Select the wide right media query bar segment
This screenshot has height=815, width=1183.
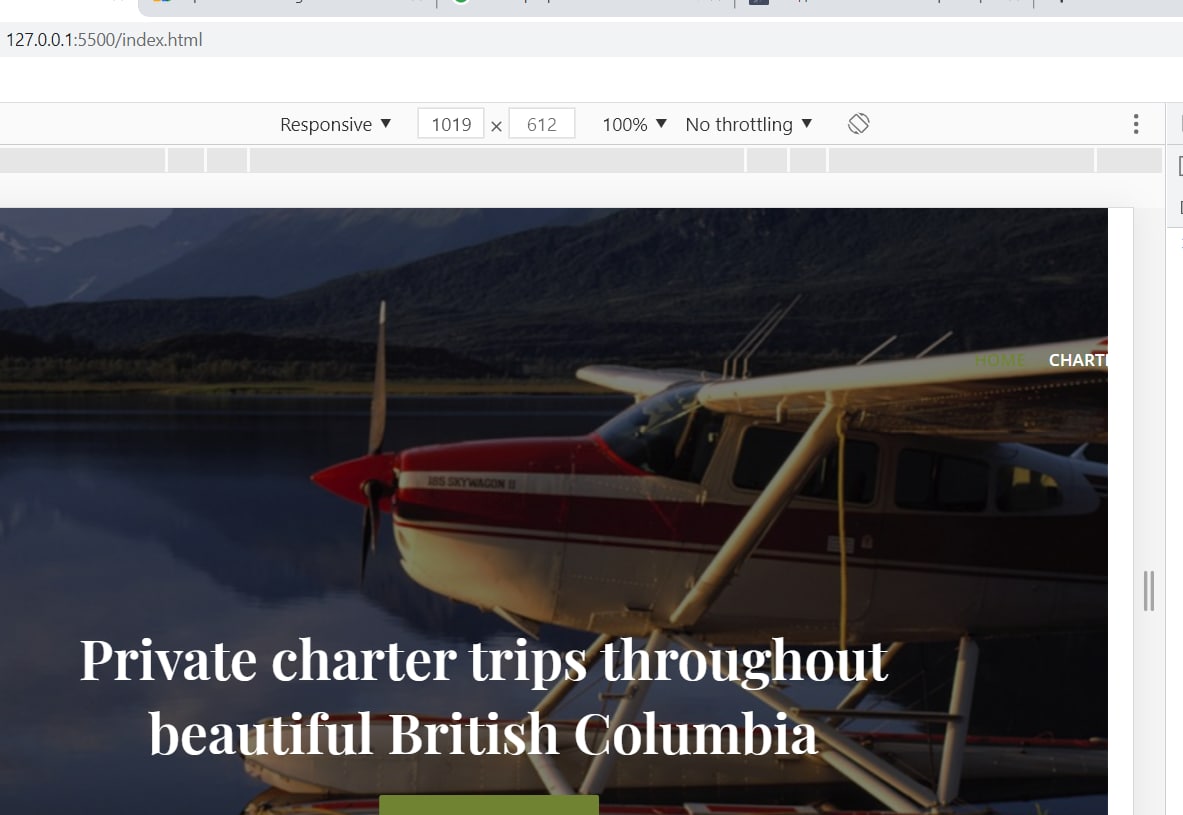[x=961, y=160]
